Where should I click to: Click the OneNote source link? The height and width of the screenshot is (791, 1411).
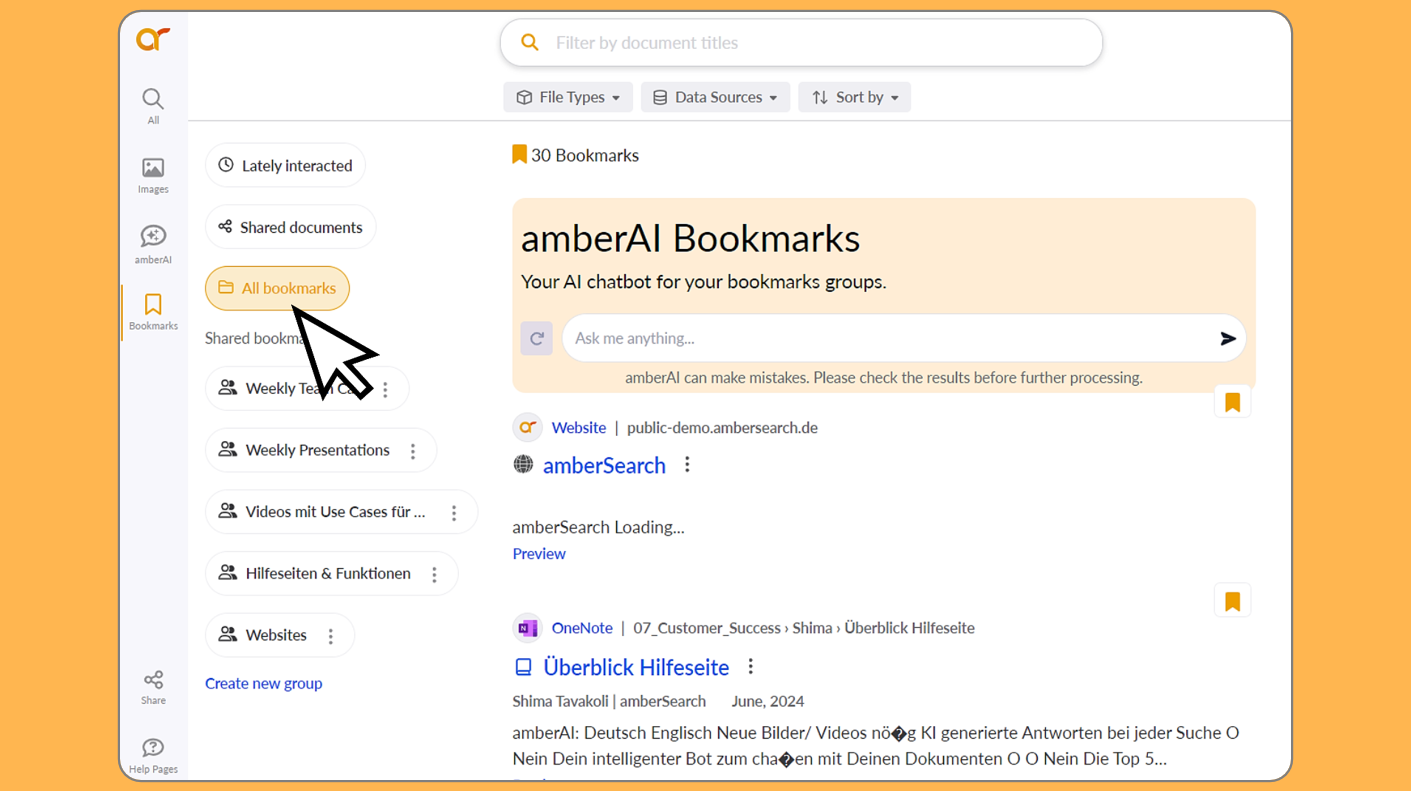click(582, 628)
